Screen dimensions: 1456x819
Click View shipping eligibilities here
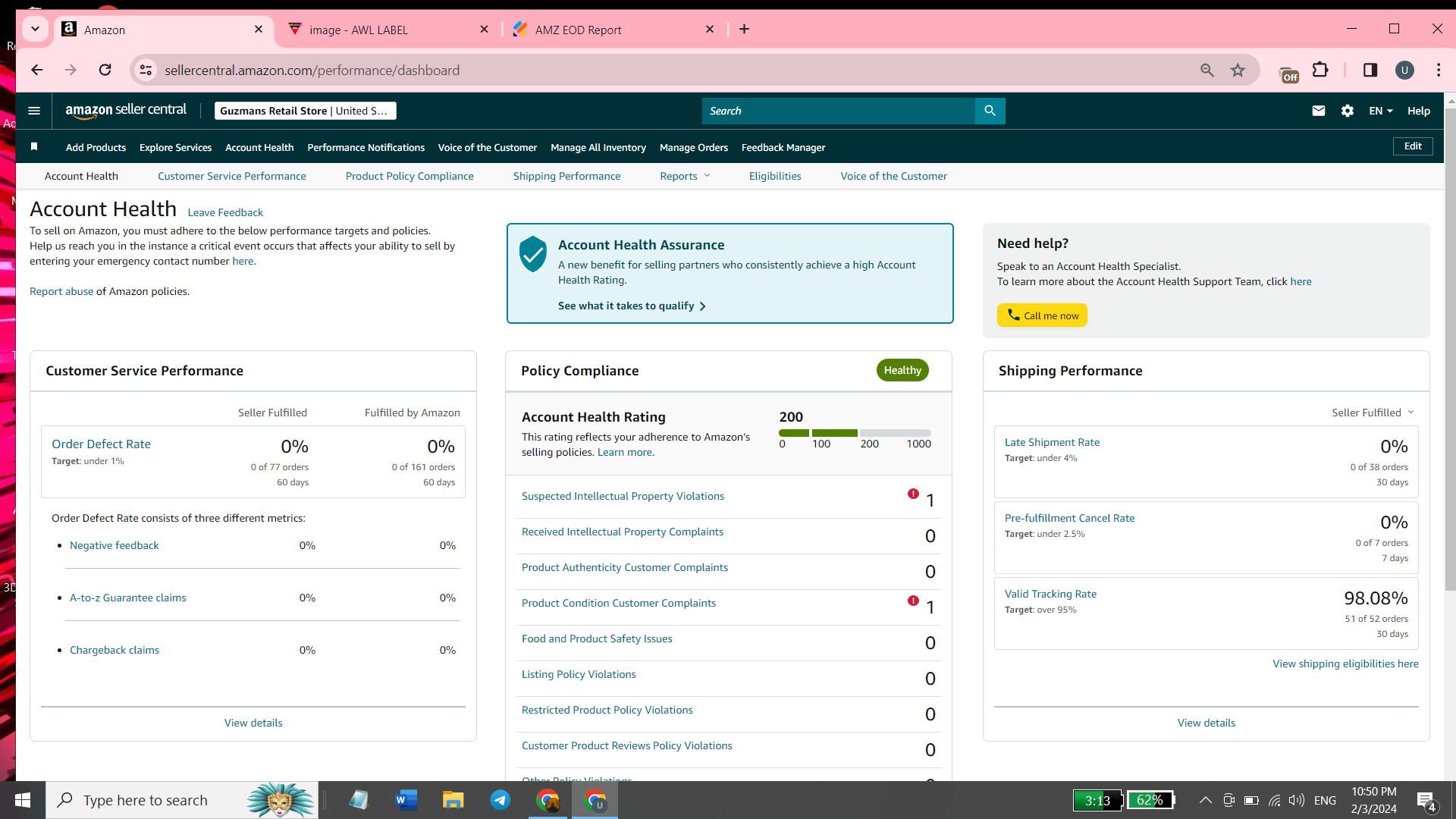(x=1345, y=664)
